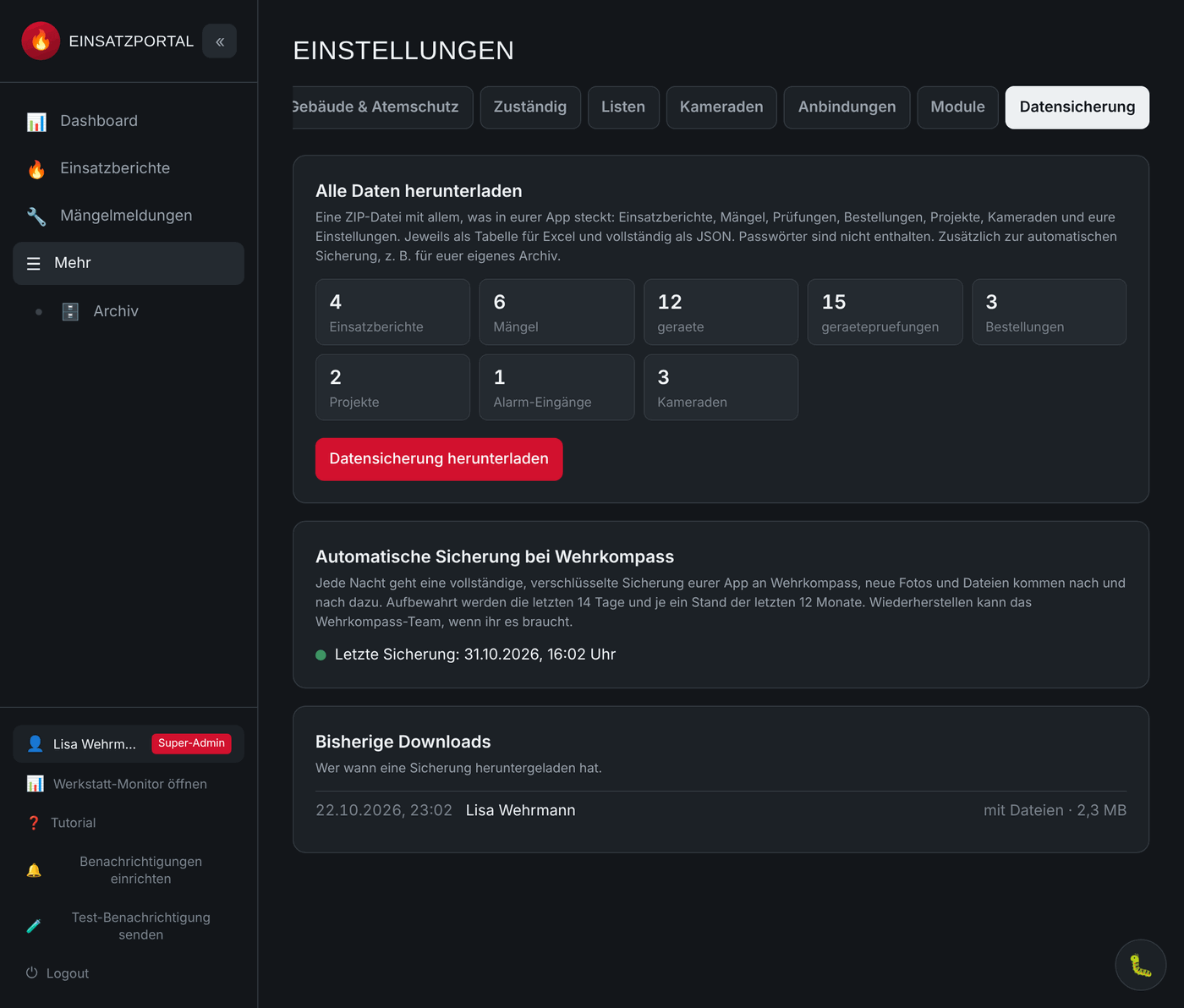This screenshot has width=1184, height=1008.
Task: Select the Kameraden tab
Action: (721, 107)
